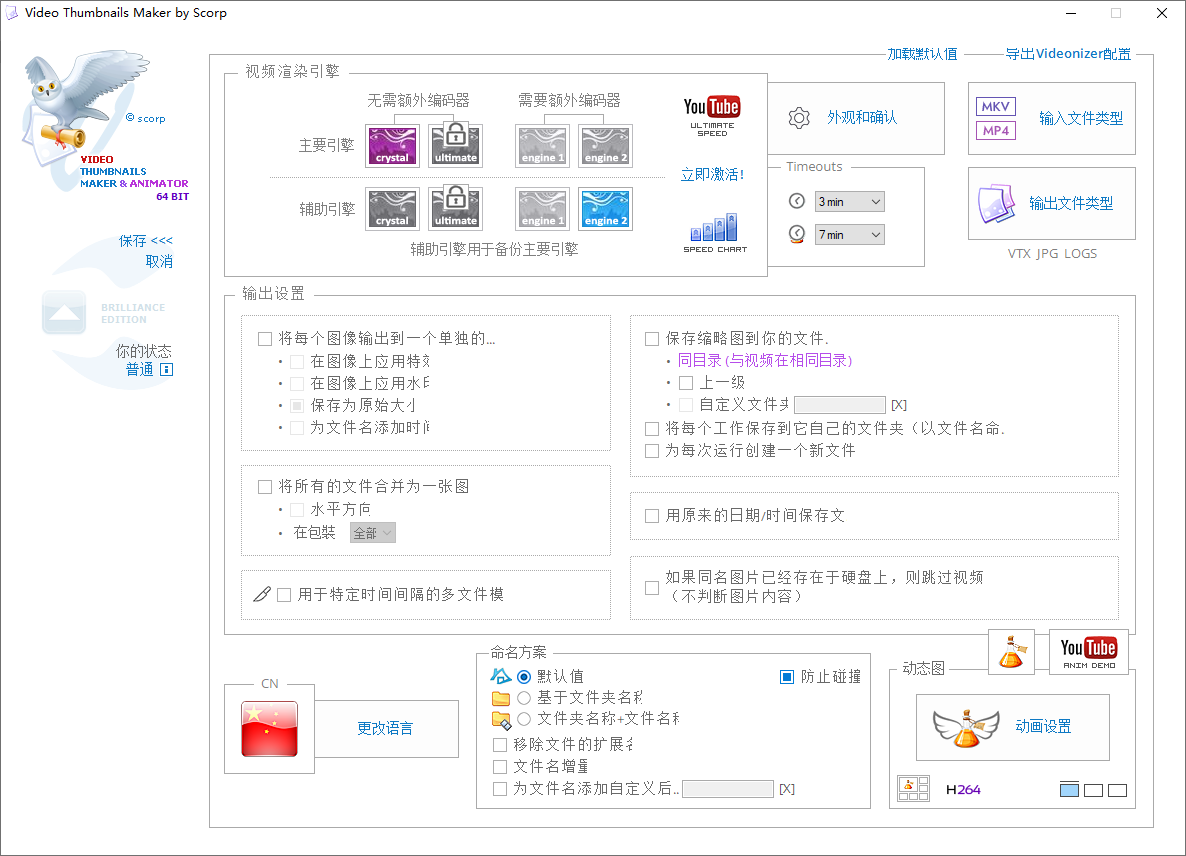
Task: Open the Speed Chart
Action: [714, 230]
